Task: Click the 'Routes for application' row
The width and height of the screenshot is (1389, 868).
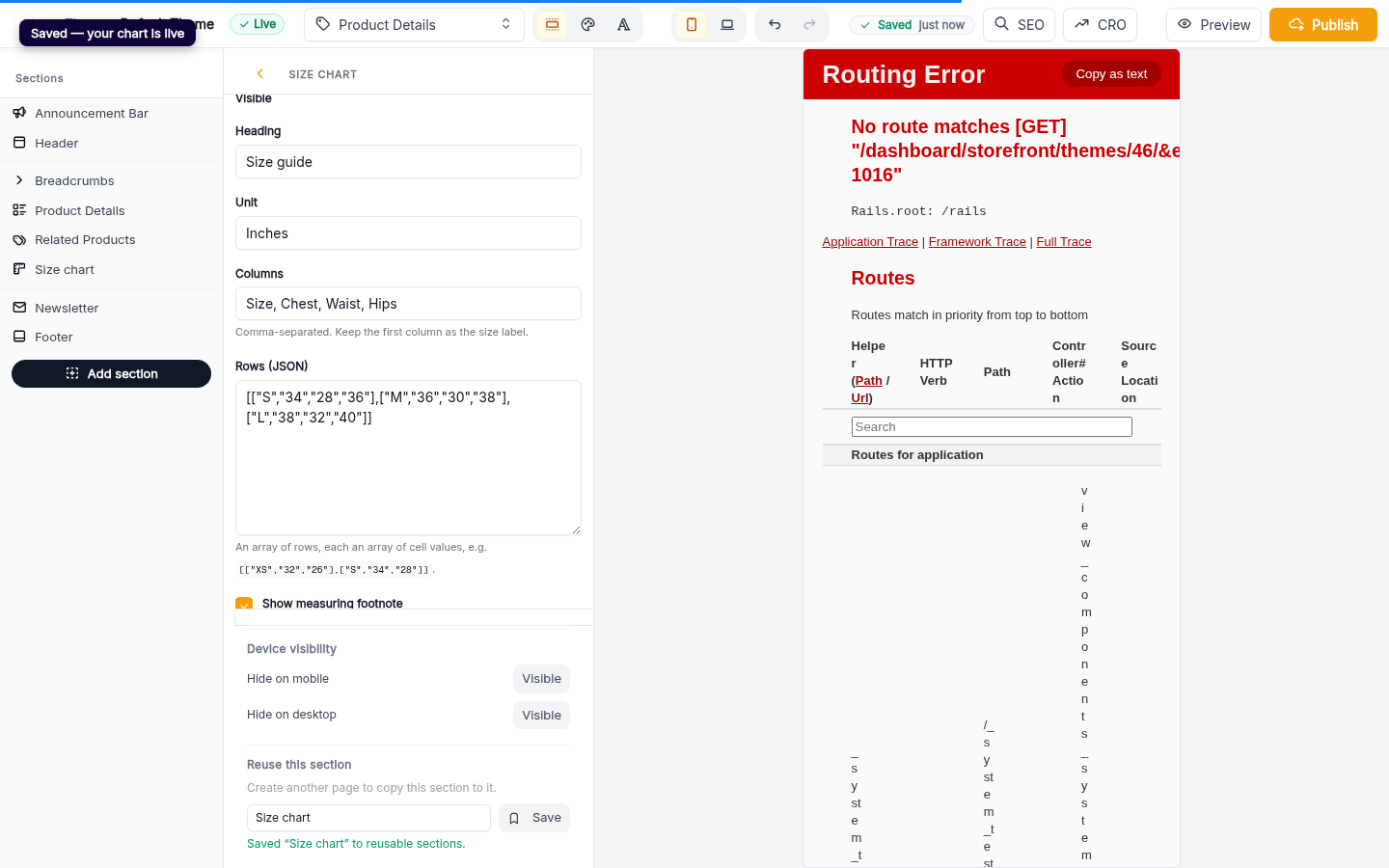Action: (x=992, y=455)
